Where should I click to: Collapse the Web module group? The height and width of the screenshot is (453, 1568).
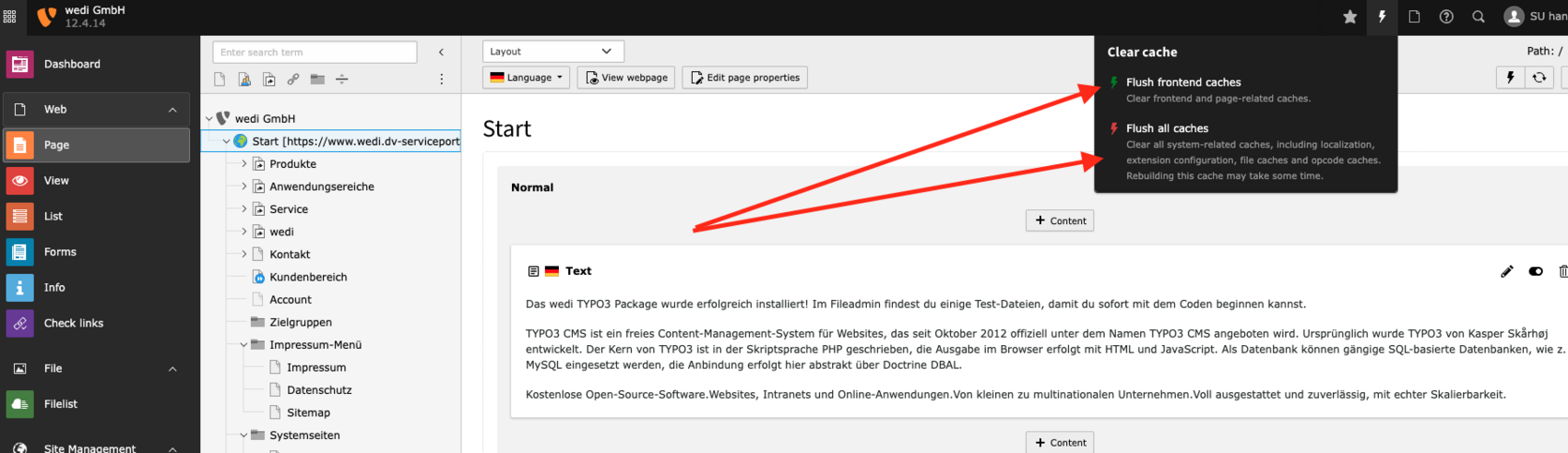[x=172, y=110]
